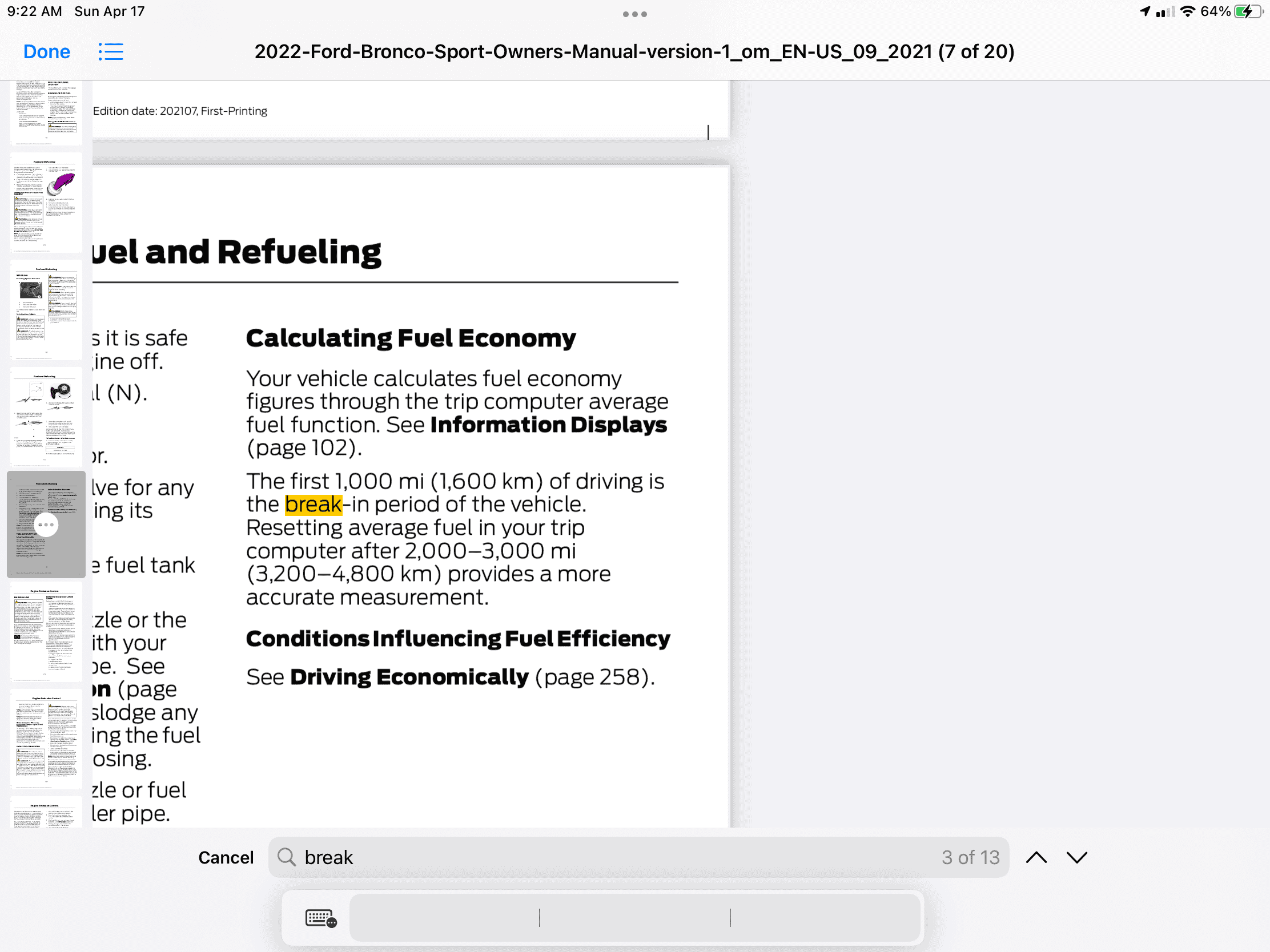Tap the magnifier icon in search field
1270x952 pixels.
tap(287, 857)
